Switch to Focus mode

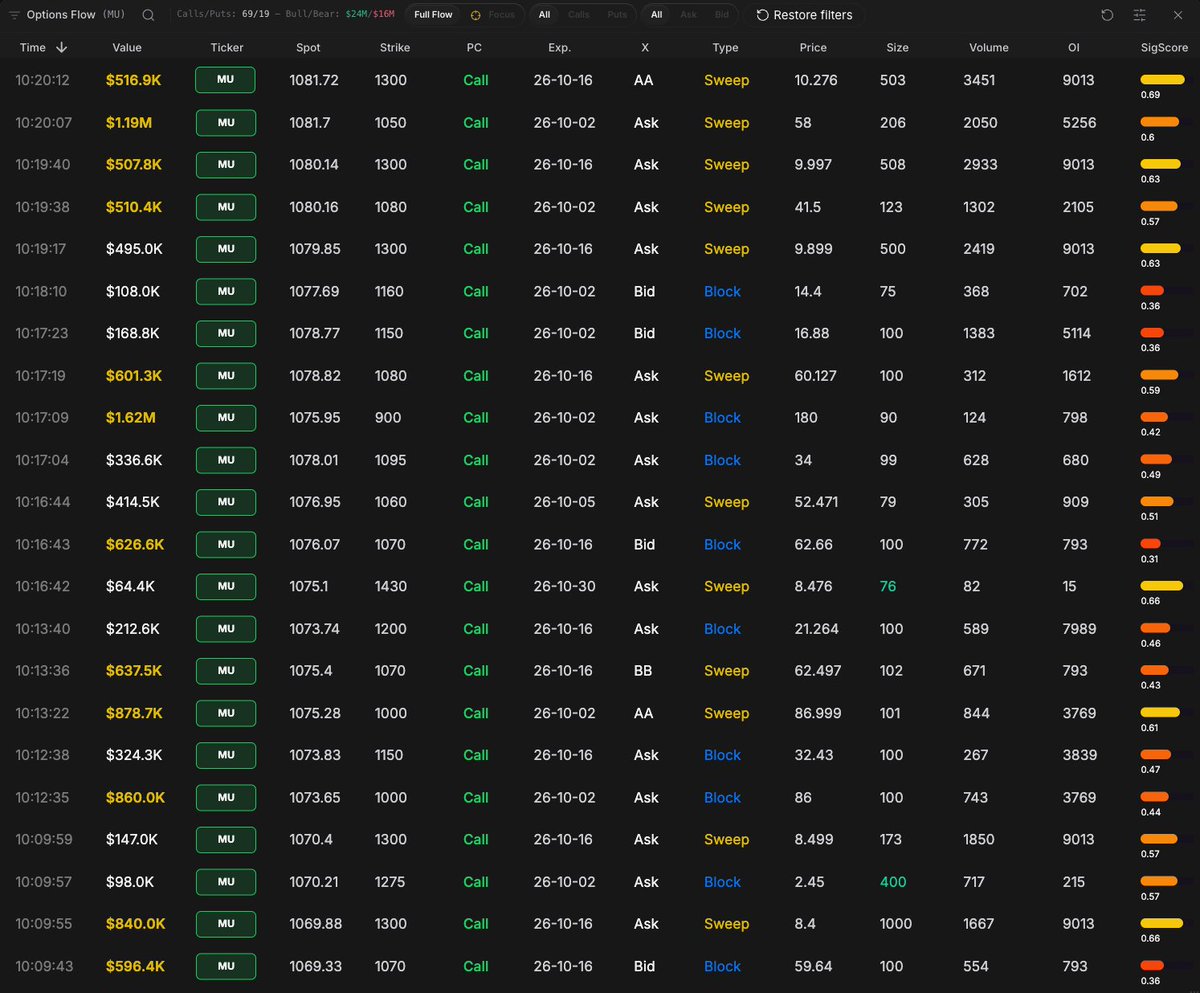(493, 15)
